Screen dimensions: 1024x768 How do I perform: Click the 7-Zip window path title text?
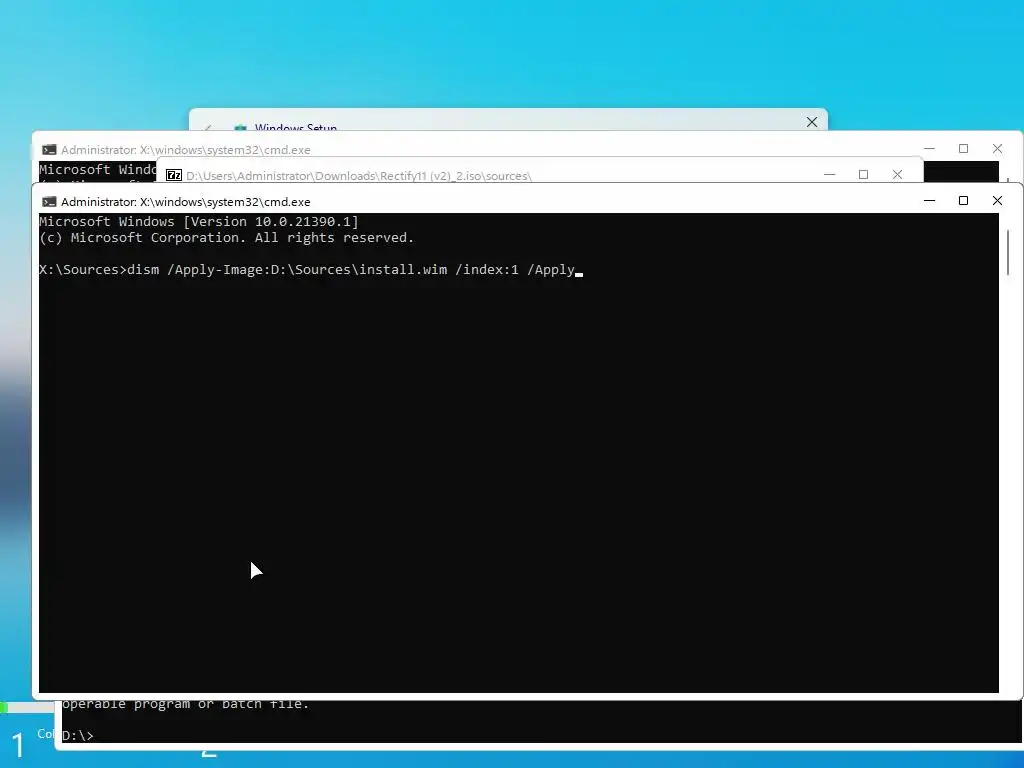tap(359, 176)
